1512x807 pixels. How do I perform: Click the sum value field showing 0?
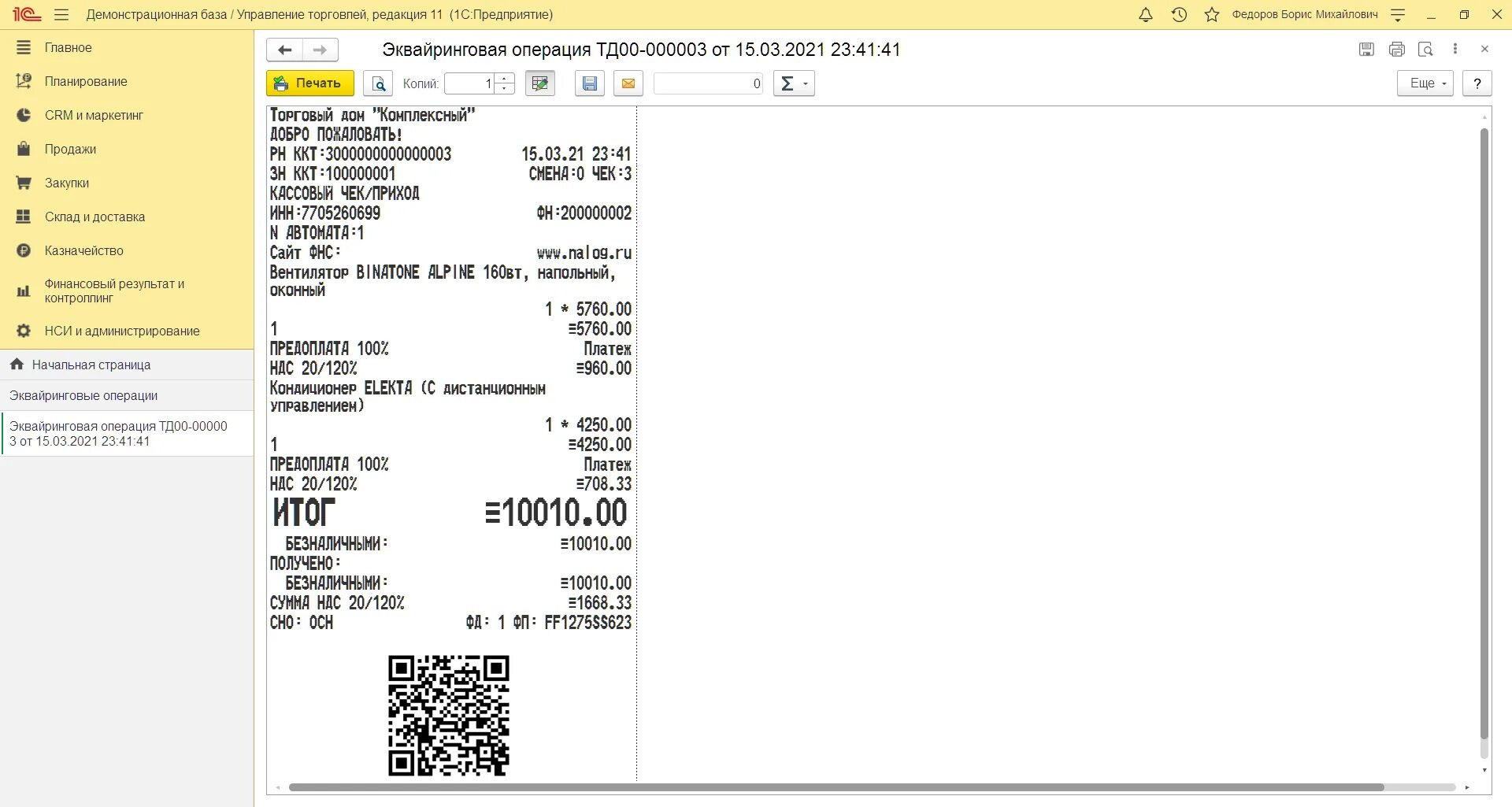(709, 83)
